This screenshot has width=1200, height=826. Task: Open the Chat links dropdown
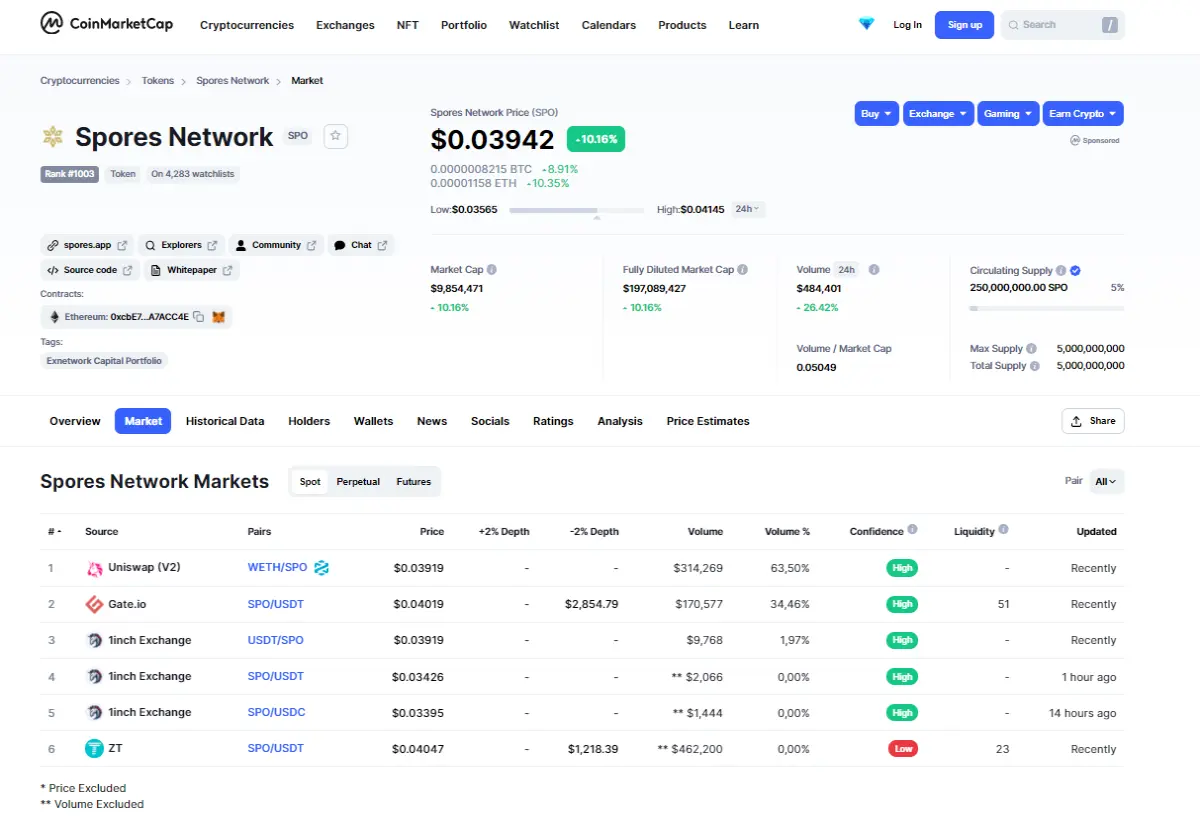click(x=361, y=245)
